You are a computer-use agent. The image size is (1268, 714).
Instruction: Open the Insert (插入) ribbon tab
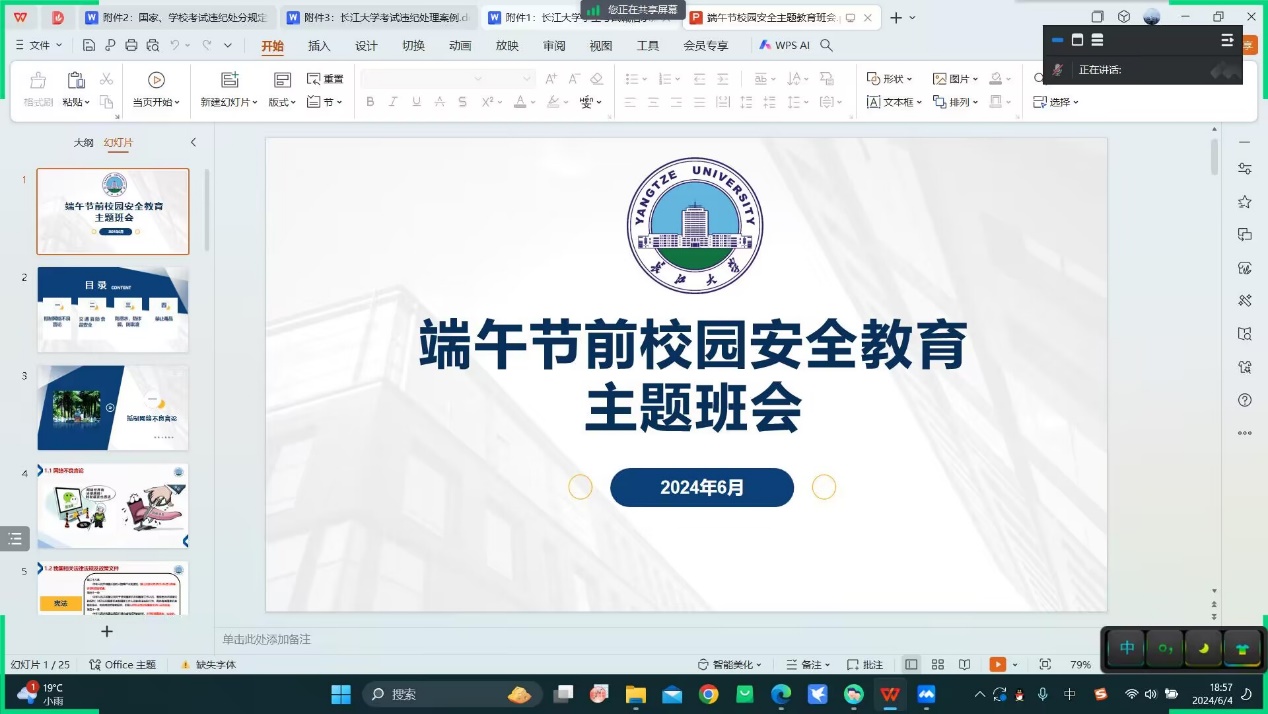pyautogui.click(x=319, y=46)
